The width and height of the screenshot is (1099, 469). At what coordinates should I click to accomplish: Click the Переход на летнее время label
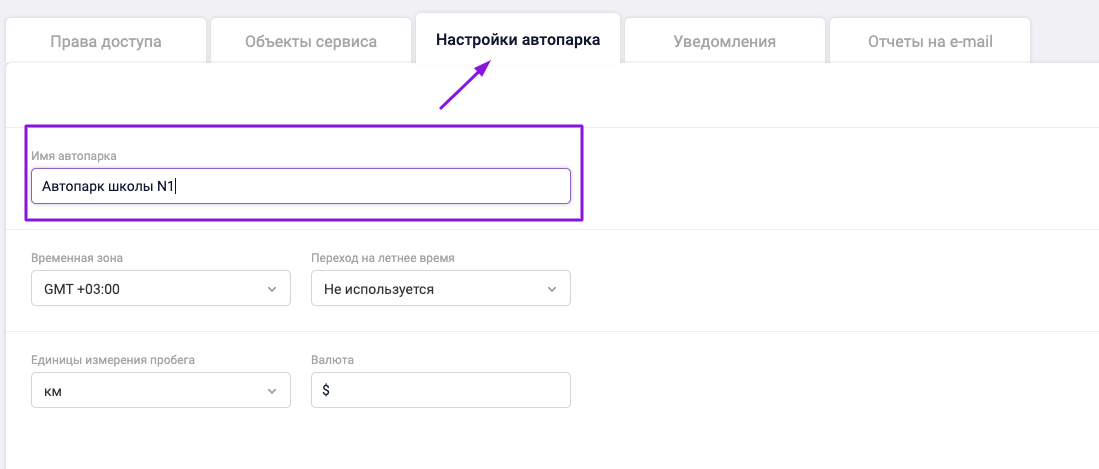(383, 258)
